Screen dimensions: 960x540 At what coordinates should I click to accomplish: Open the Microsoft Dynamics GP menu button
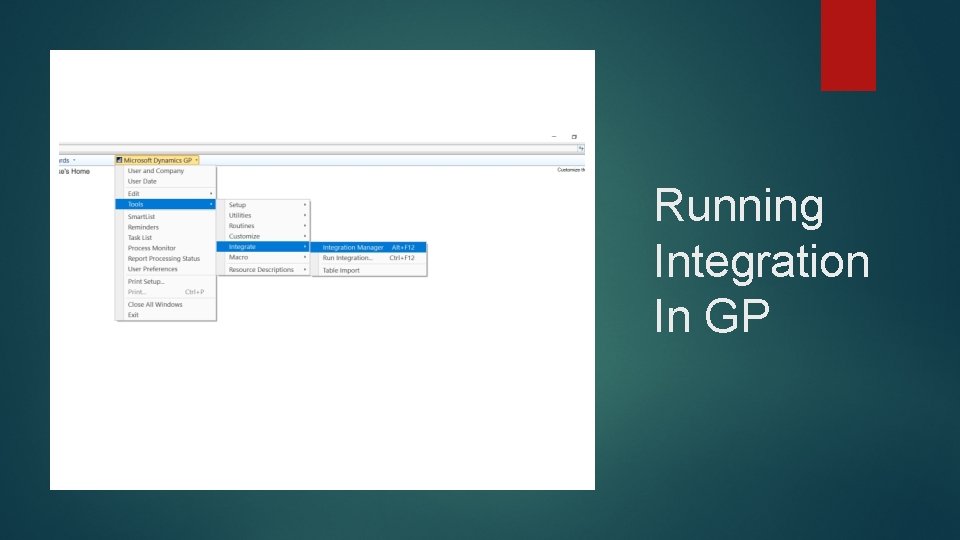click(x=157, y=160)
